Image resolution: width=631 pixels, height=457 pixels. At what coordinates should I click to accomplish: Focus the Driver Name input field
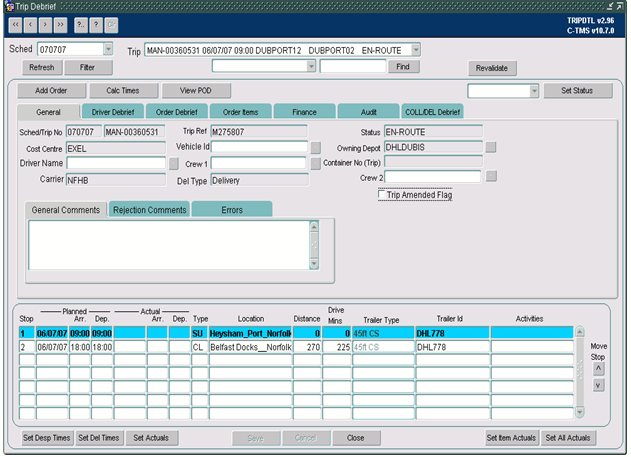116,163
